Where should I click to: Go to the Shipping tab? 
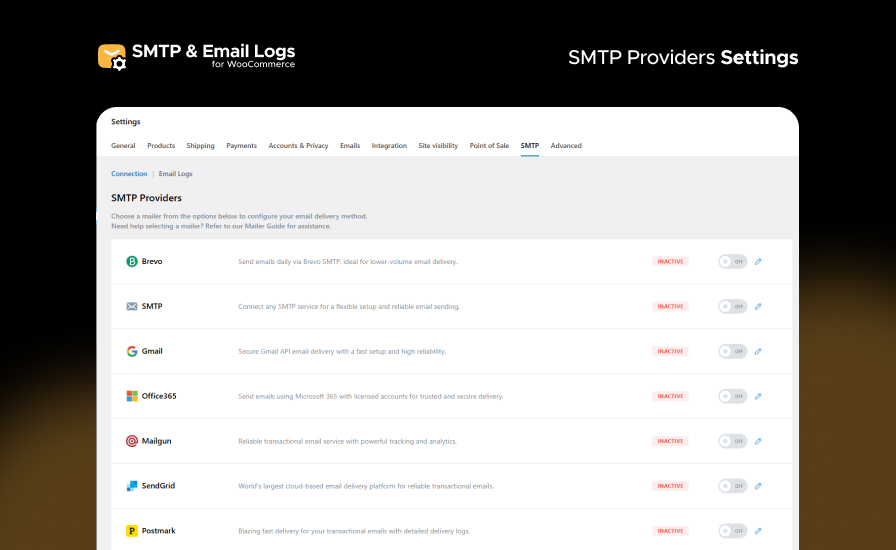(x=201, y=146)
